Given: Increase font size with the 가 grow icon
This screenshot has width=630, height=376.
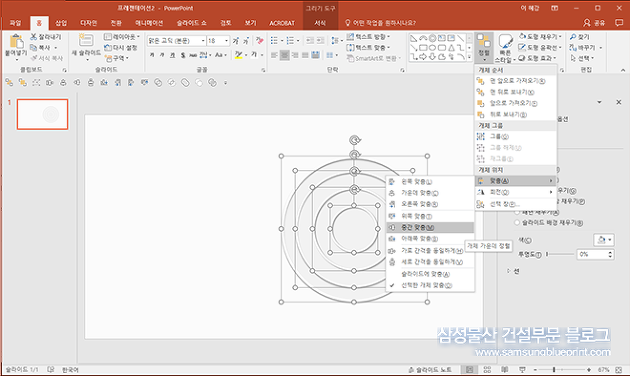Looking at the screenshot, I should [x=235, y=41].
